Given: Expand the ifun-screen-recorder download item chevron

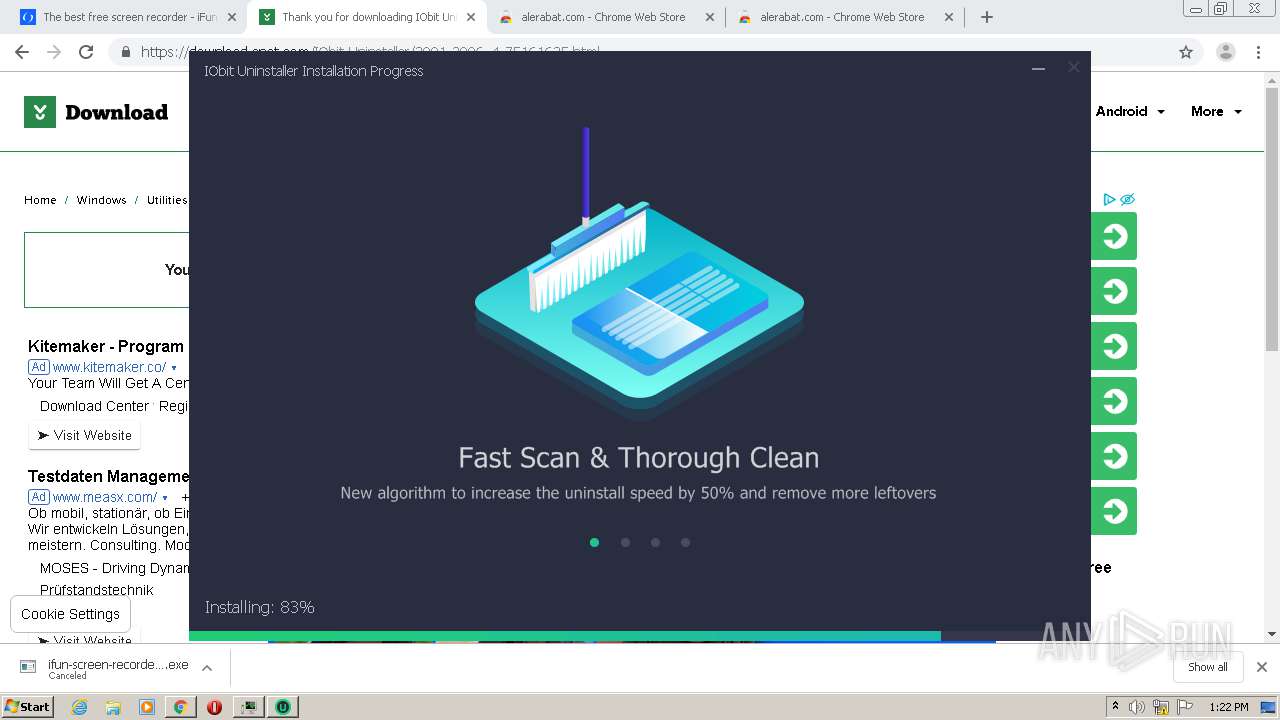Looking at the screenshot, I should 207,668.
